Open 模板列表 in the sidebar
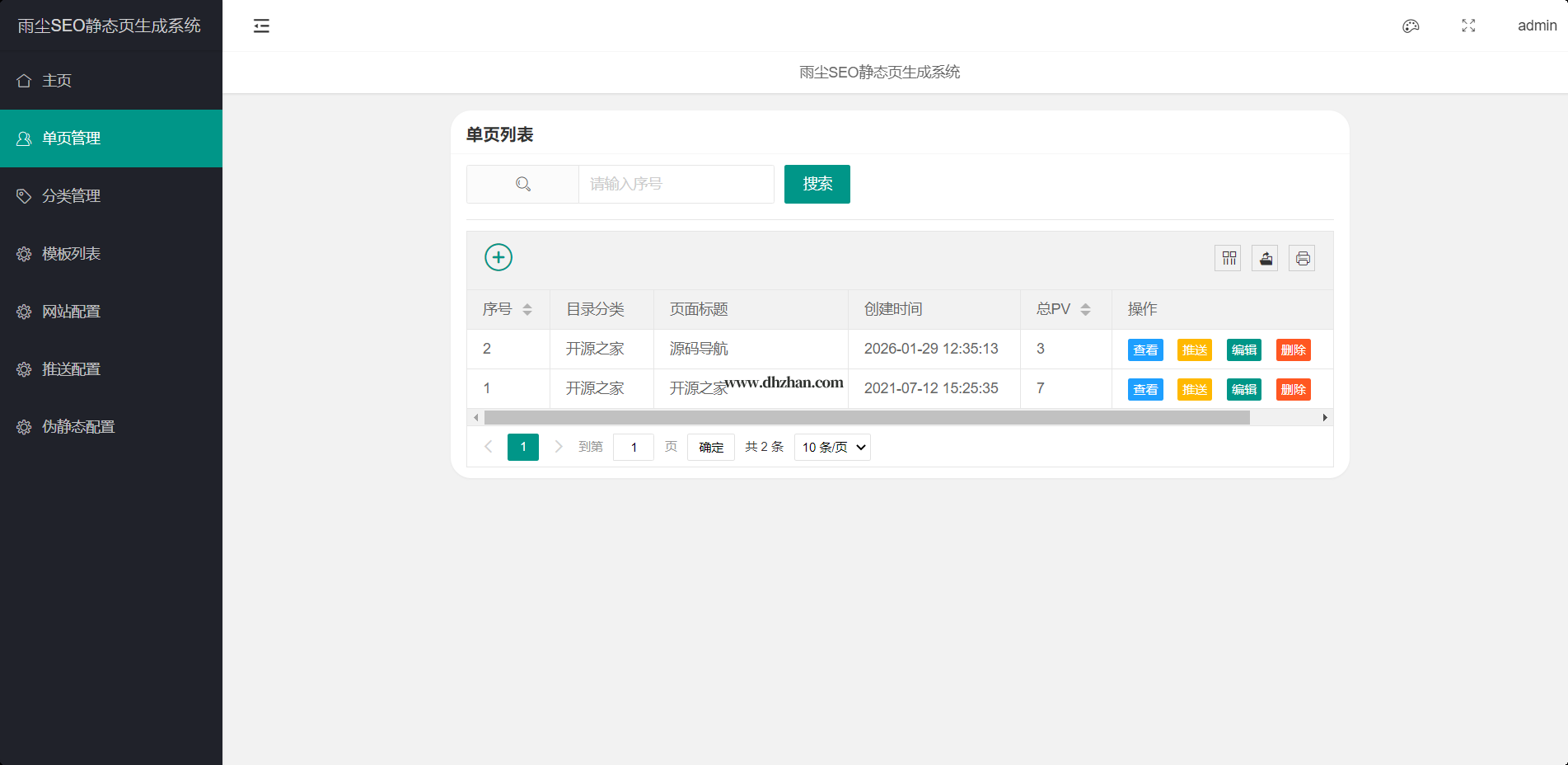The image size is (1568, 765). tap(72, 254)
